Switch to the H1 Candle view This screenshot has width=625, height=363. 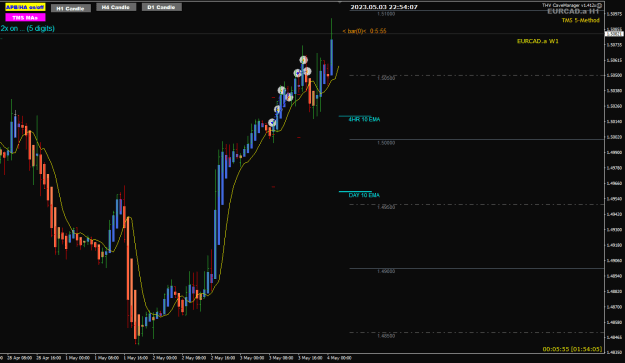click(x=71, y=8)
